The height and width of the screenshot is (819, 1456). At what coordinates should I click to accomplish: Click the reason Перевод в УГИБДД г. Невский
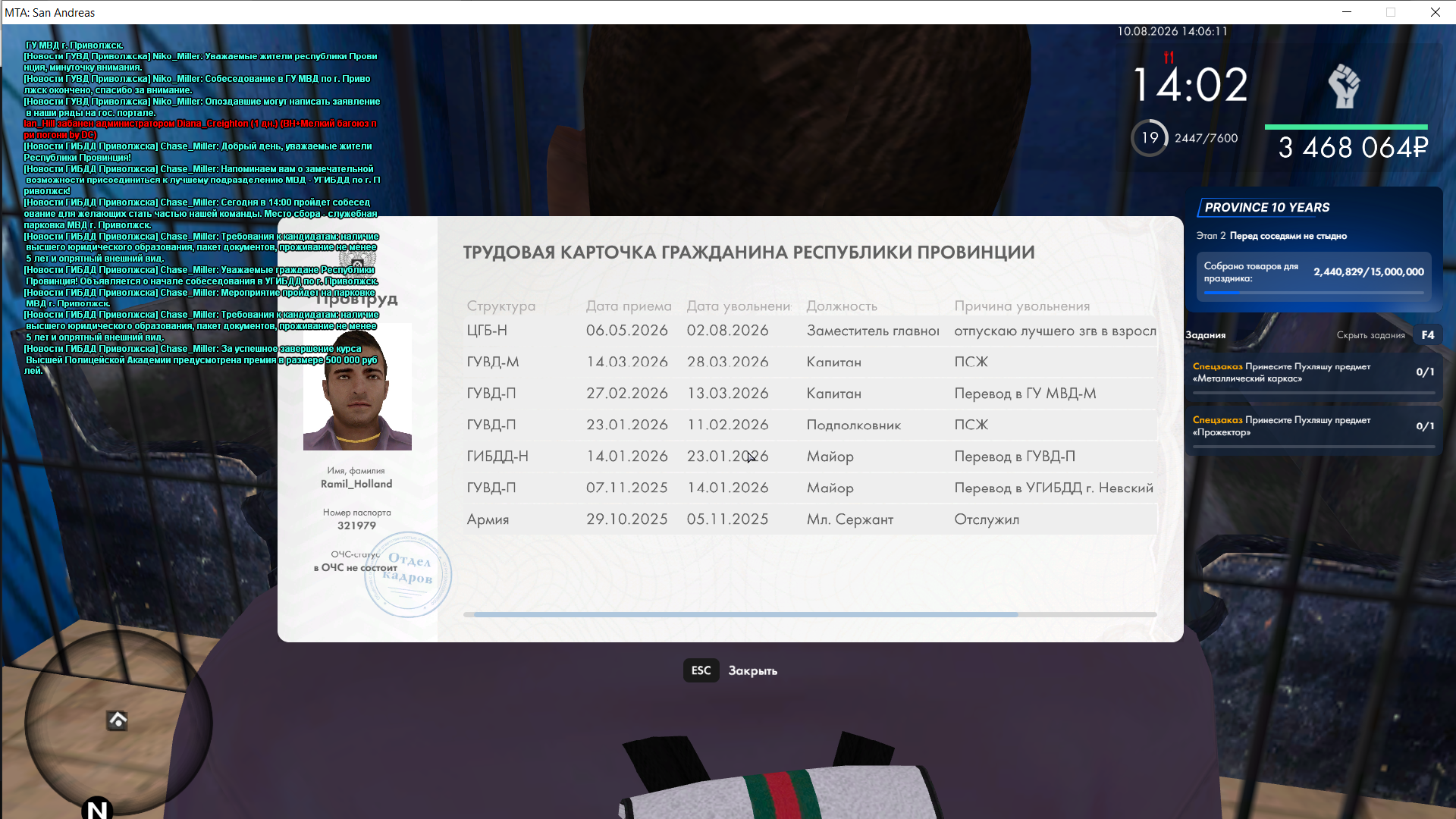tap(1054, 488)
